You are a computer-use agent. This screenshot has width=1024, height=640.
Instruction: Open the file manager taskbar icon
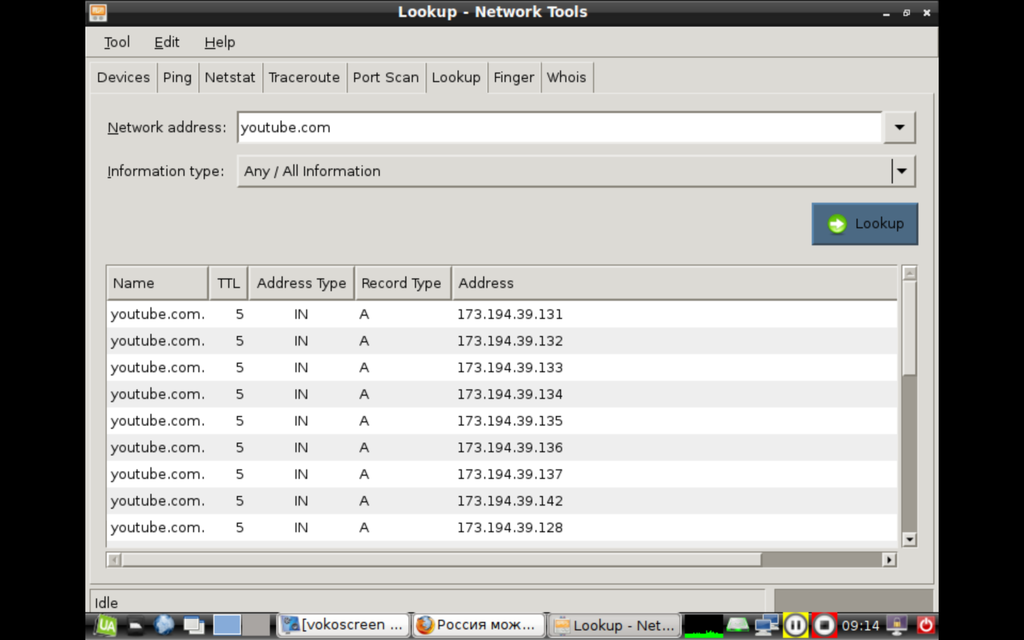(135, 626)
